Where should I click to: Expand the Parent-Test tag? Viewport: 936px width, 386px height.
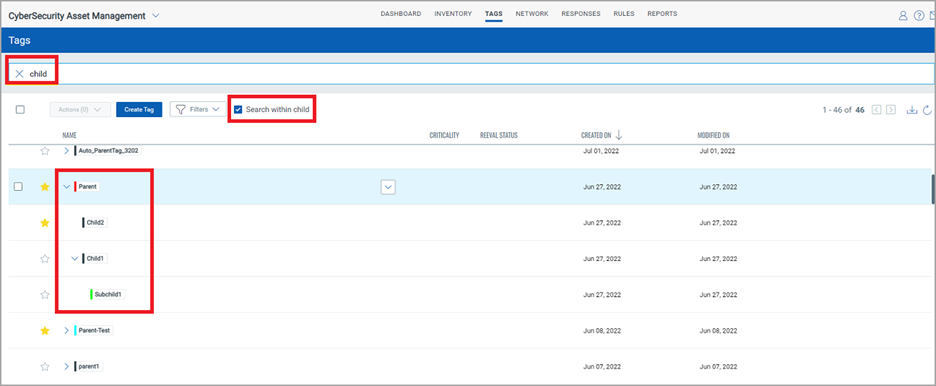[x=66, y=331]
